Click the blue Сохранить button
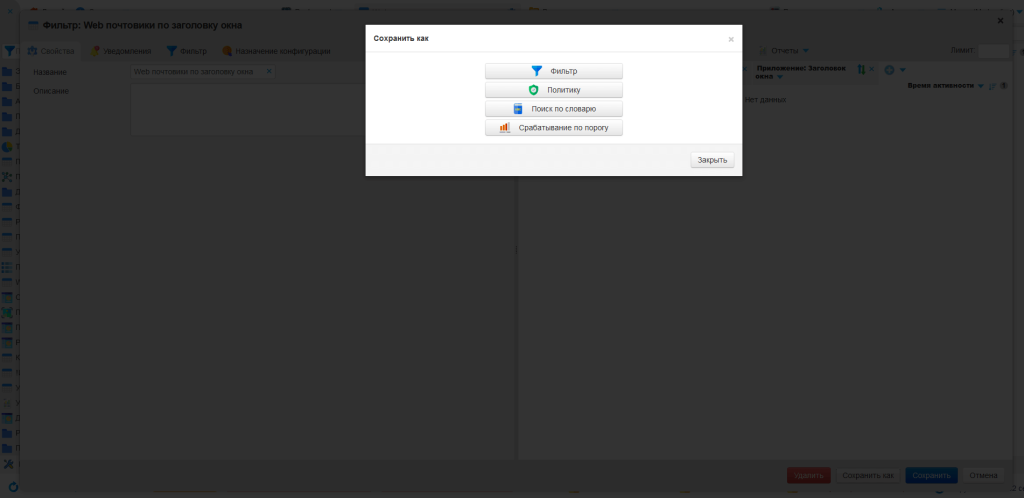 [x=931, y=475]
